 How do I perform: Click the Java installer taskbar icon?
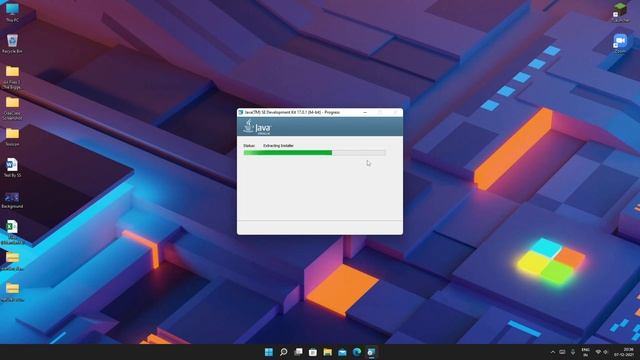click(x=371, y=352)
